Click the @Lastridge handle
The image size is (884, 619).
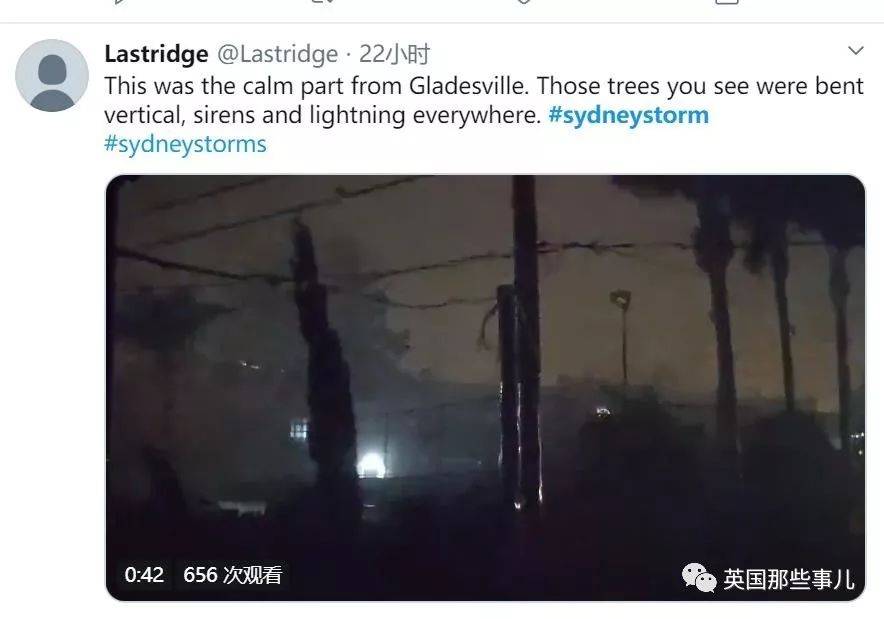pos(277,54)
